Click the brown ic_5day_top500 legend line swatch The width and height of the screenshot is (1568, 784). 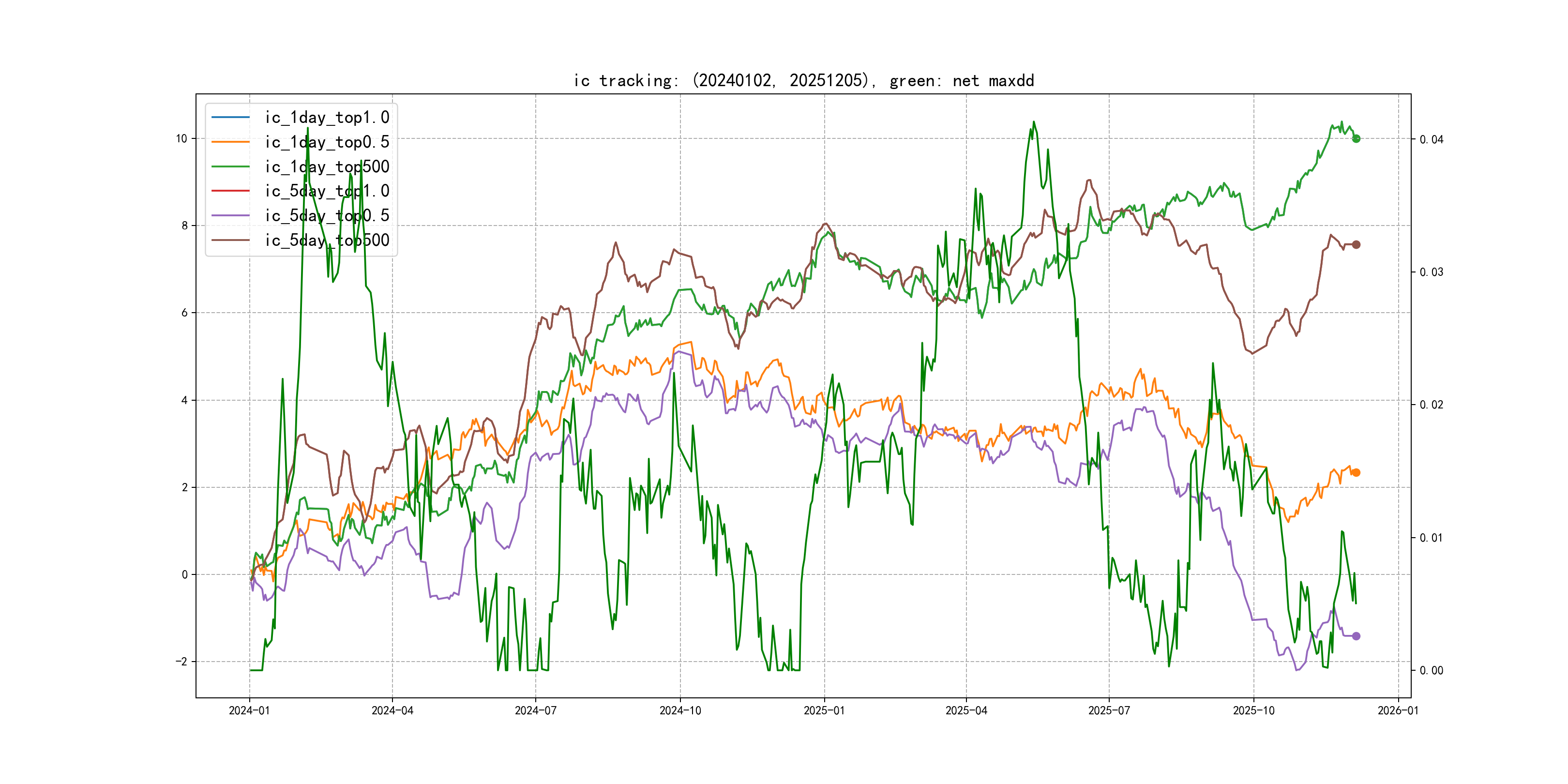pos(230,241)
